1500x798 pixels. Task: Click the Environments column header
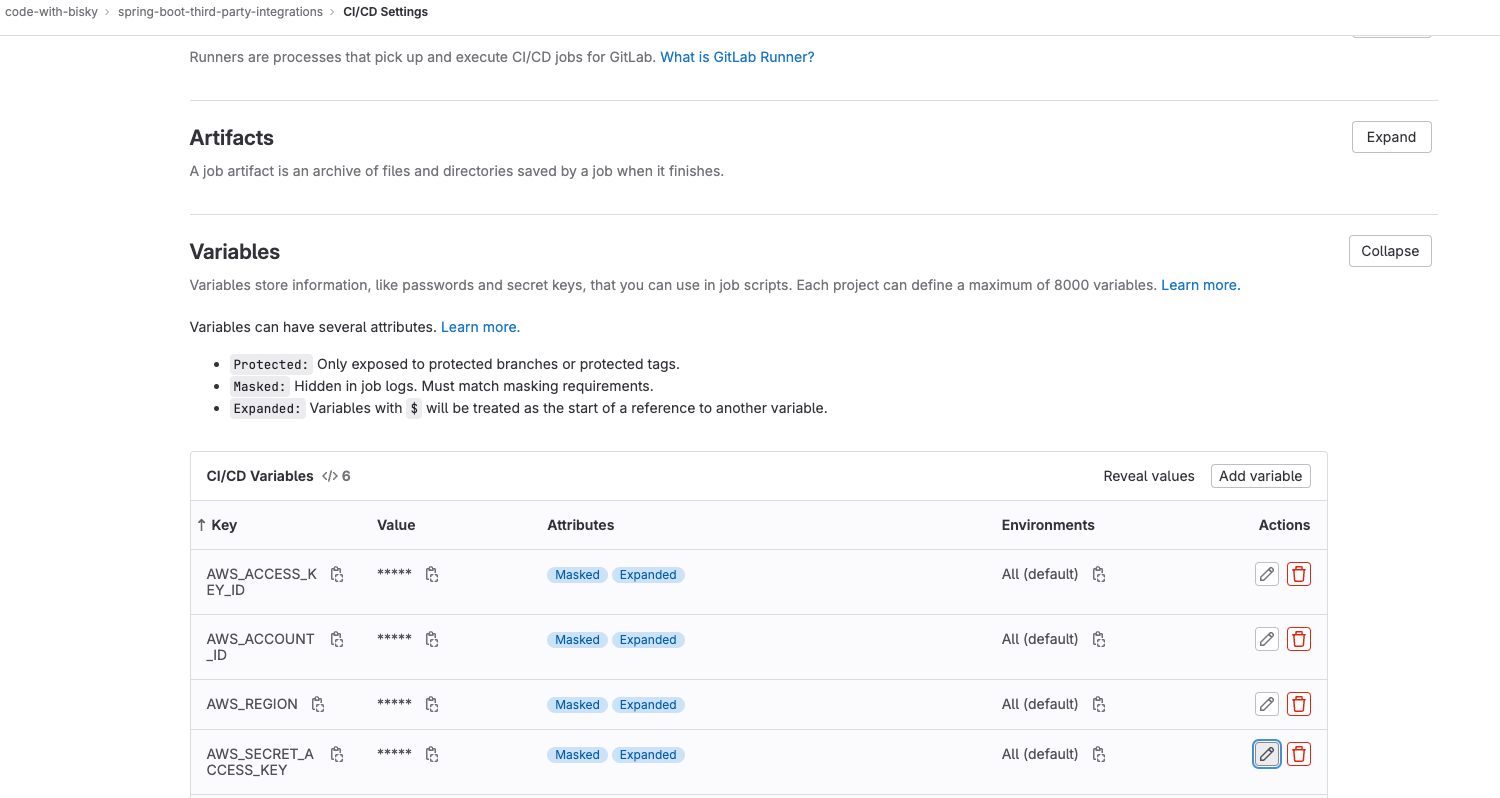(x=1048, y=525)
